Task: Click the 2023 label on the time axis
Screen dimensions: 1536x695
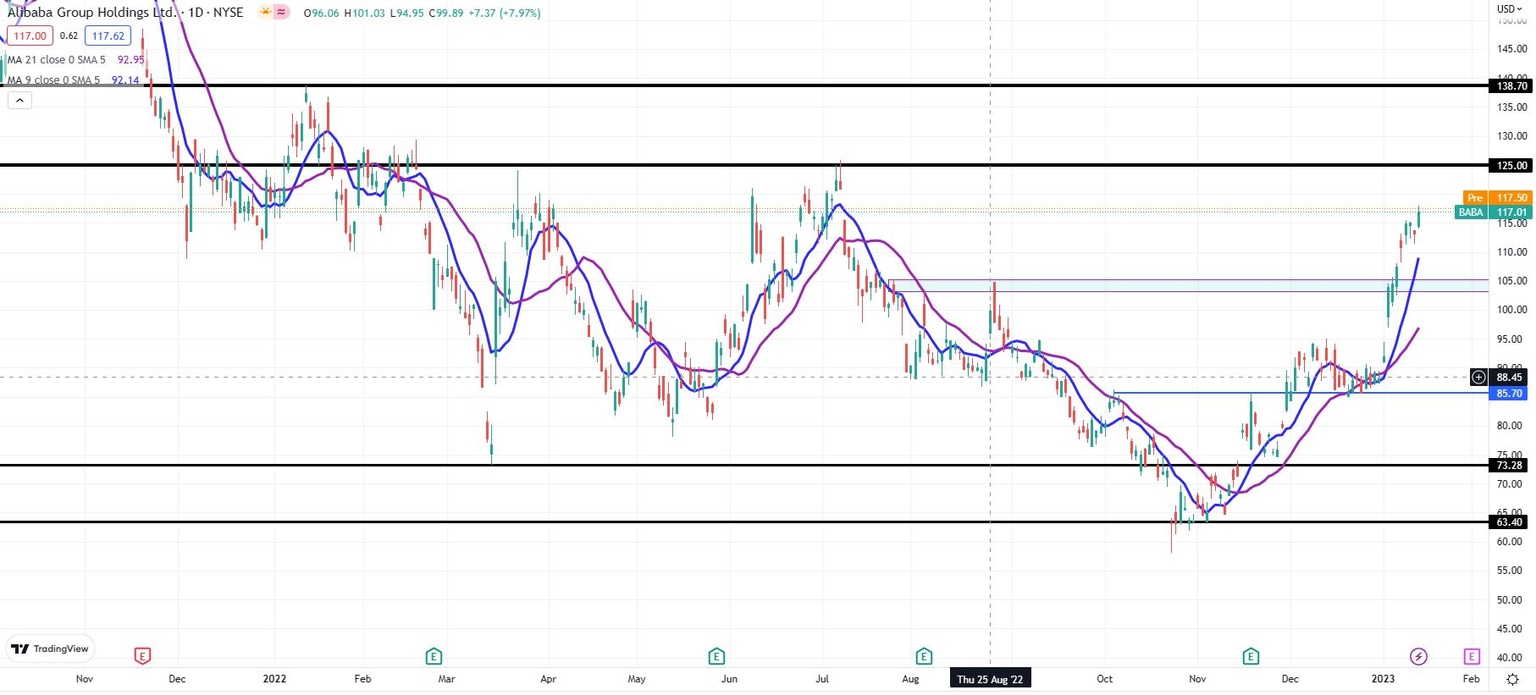Action: coord(1383,678)
